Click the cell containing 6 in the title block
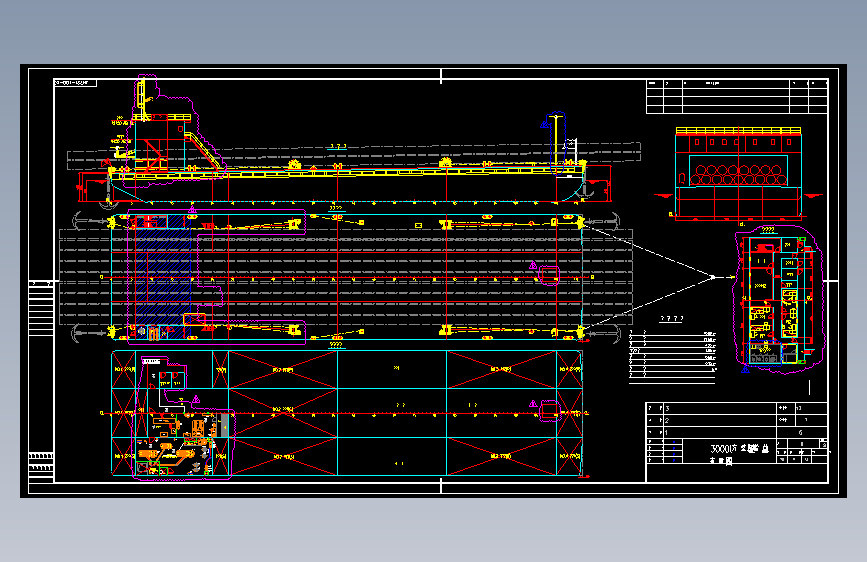The width and height of the screenshot is (867, 562). [x=802, y=433]
